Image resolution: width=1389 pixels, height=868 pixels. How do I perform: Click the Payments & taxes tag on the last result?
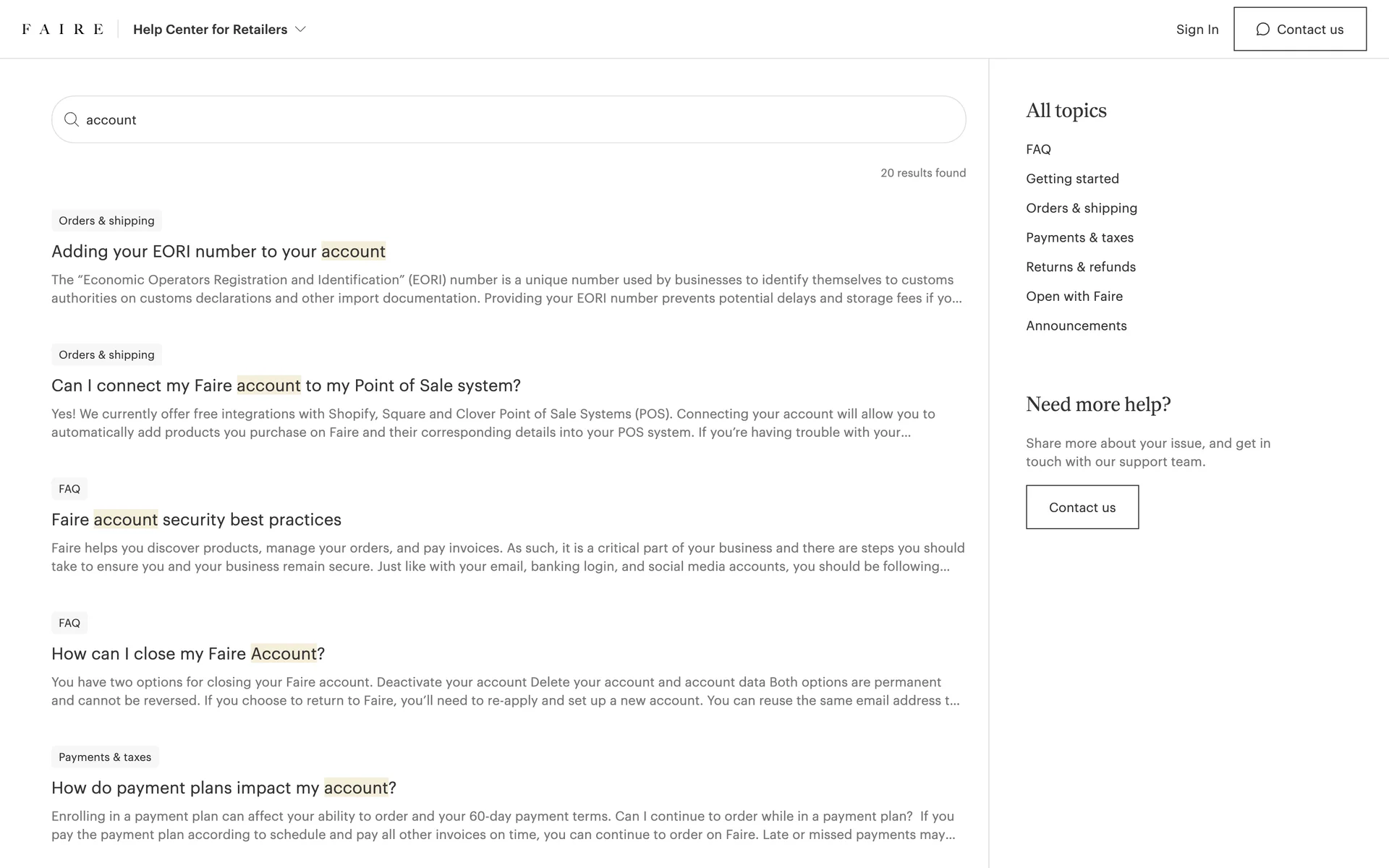[x=105, y=757]
